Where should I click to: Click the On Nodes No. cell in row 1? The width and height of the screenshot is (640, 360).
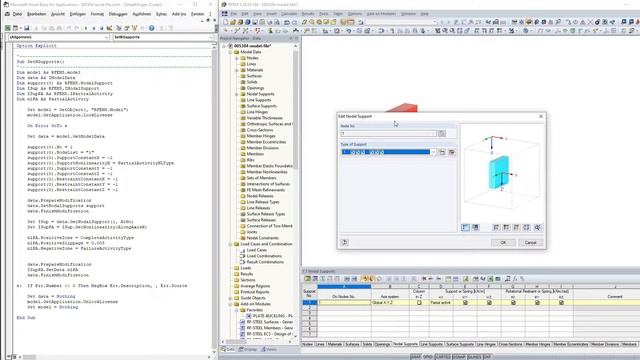pyautogui.click(x=344, y=302)
